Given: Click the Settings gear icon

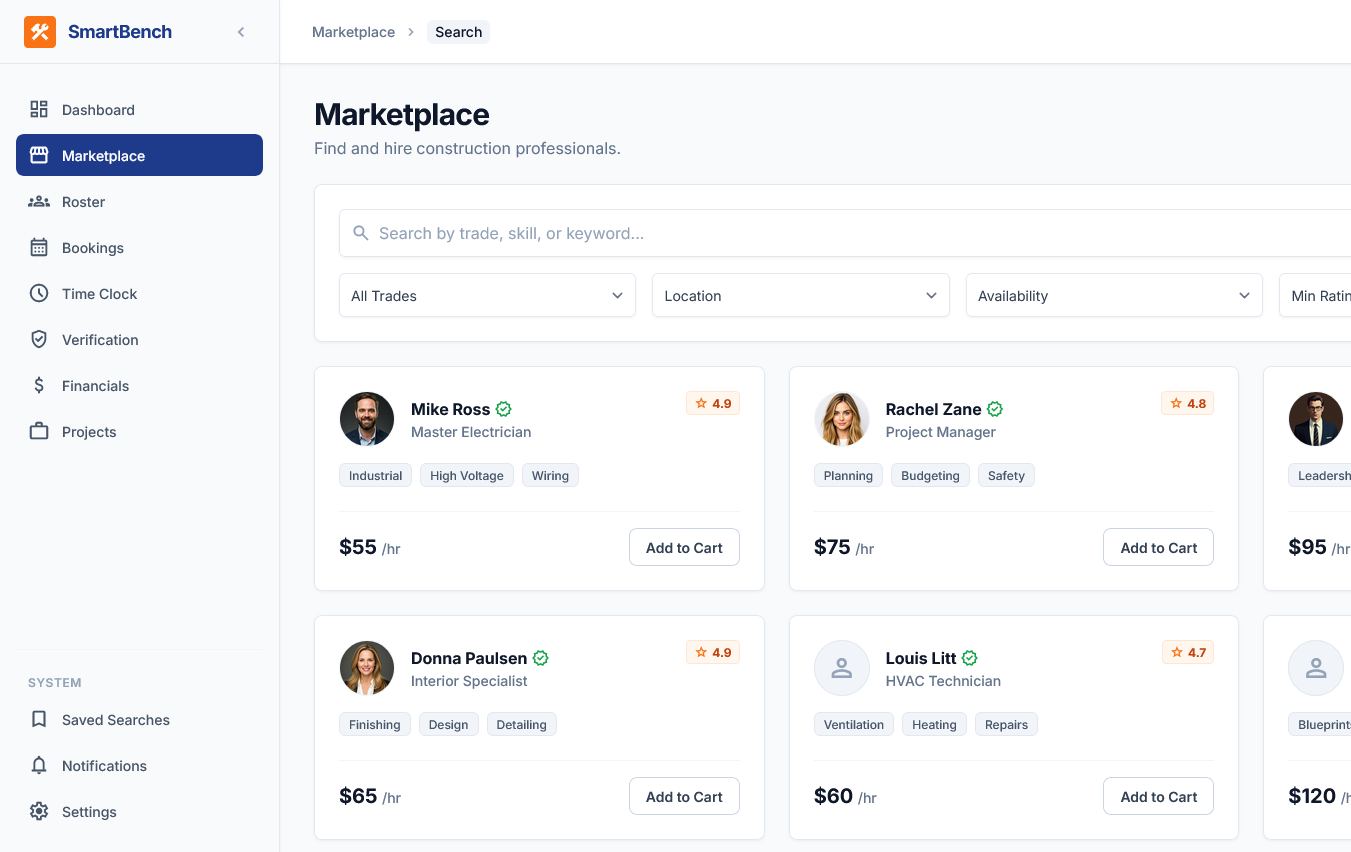Looking at the screenshot, I should [38, 811].
